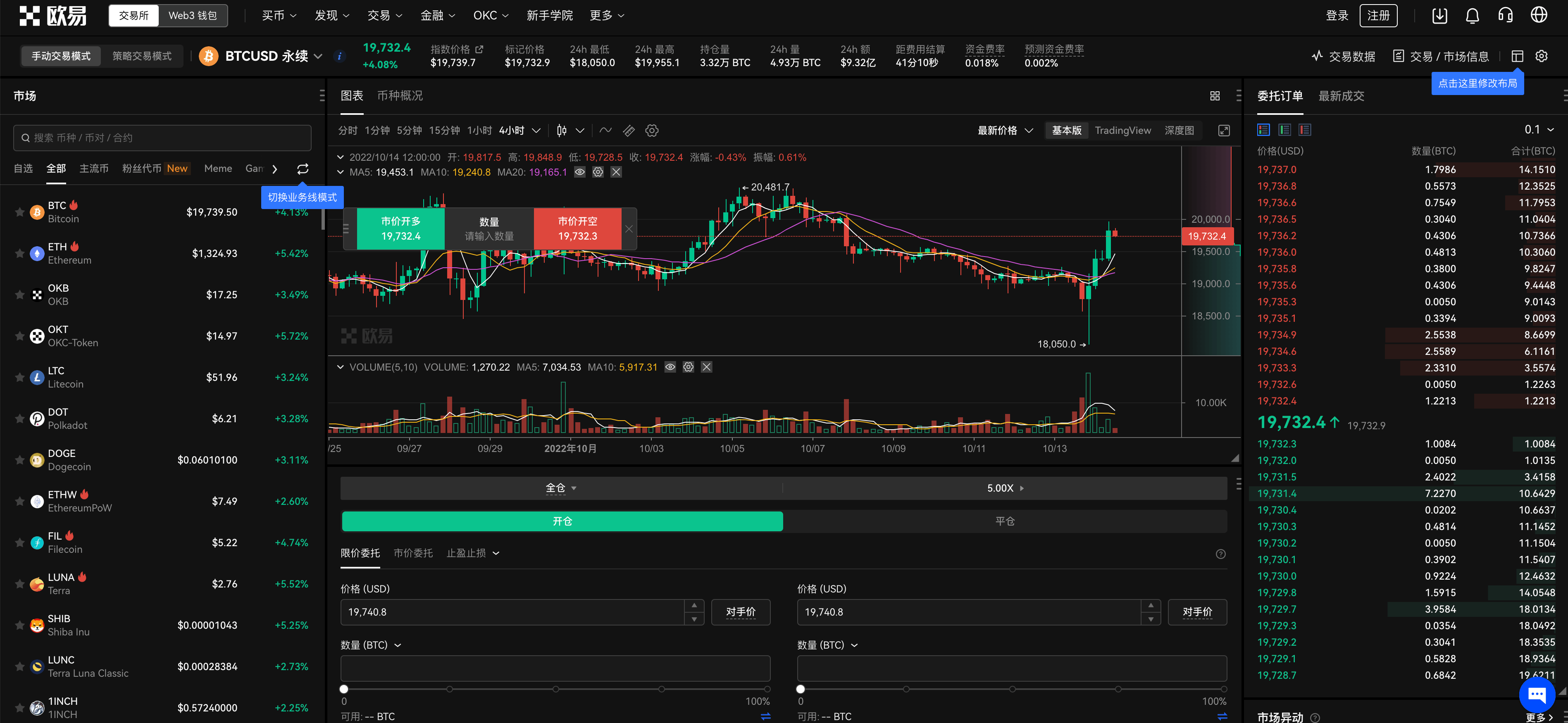Toggle MA indicator visibility eye

[579, 172]
